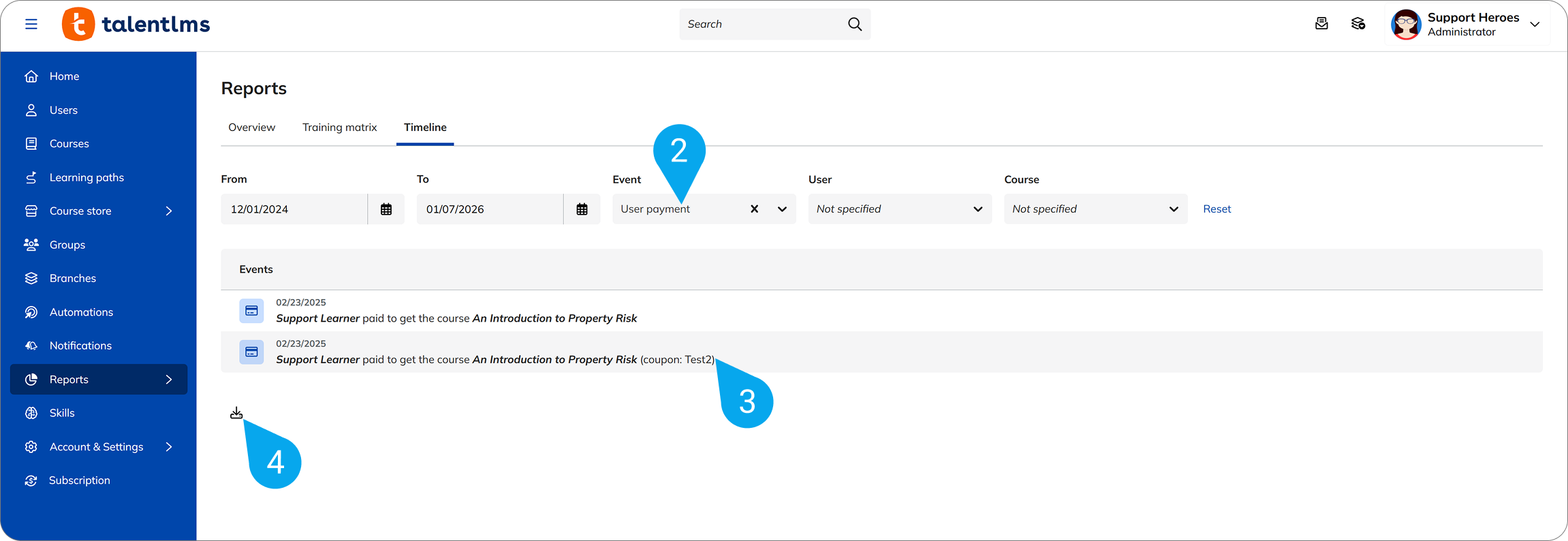1568x541 pixels.
Task: Click the search magnifier icon
Action: (x=855, y=25)
